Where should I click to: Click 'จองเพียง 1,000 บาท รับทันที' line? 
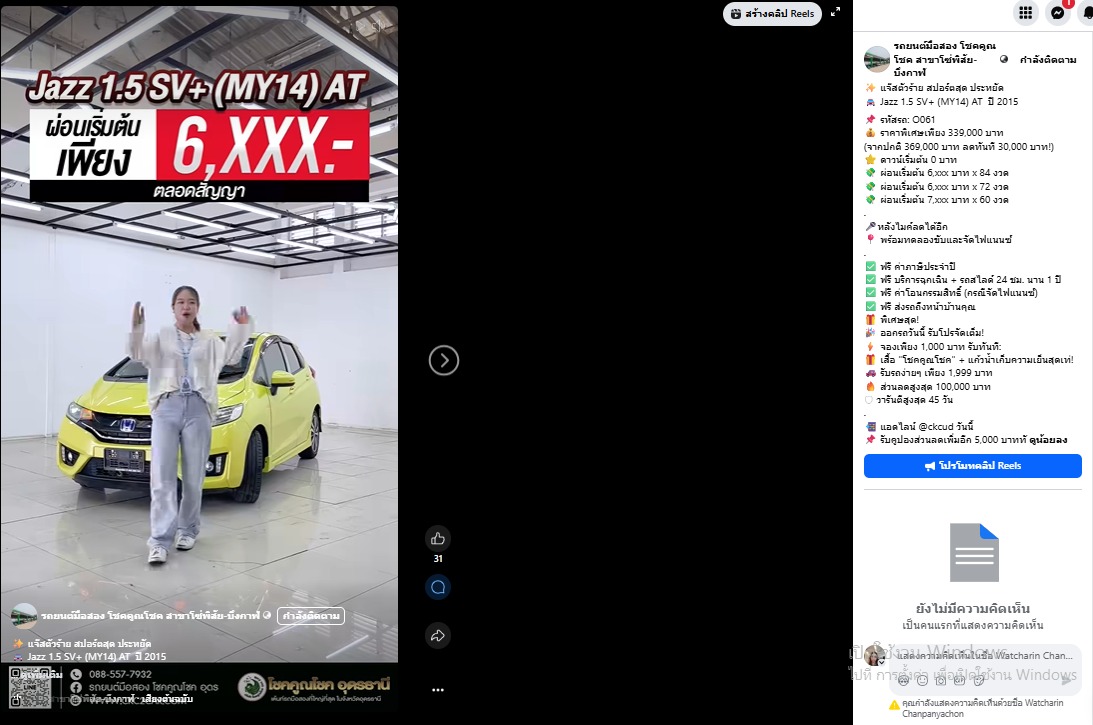(x=940, y=346)
